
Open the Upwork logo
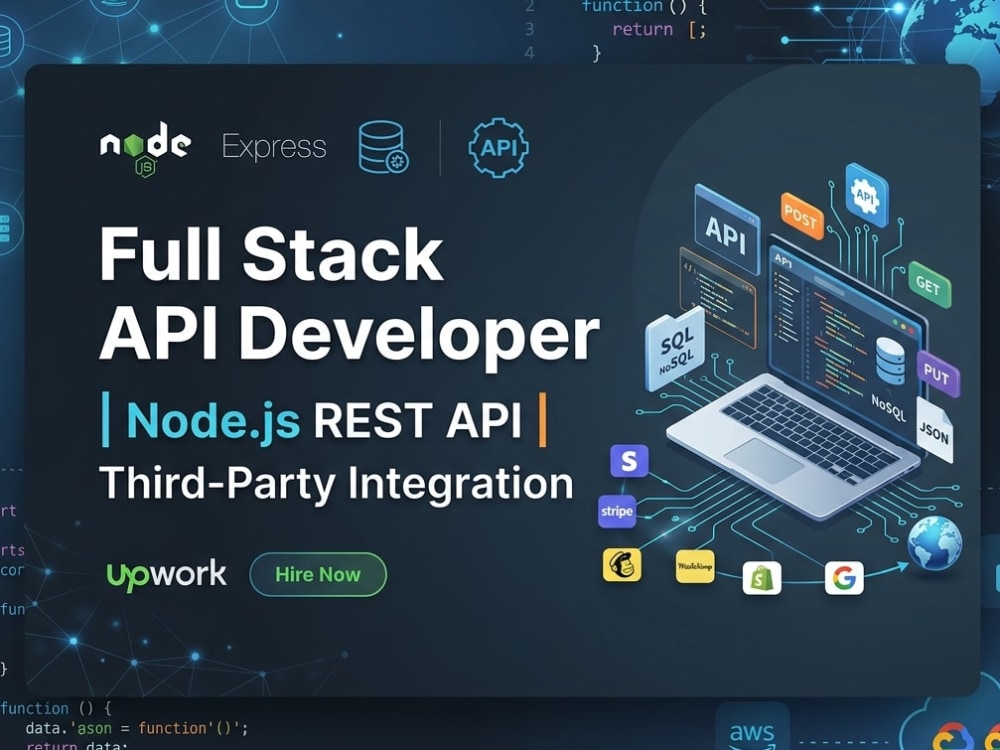tap(166, 575)
